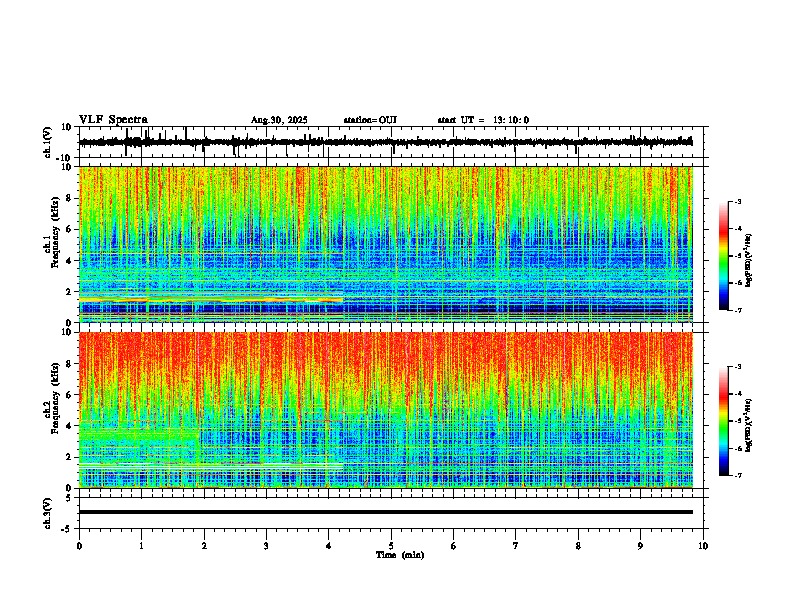792x612 pixels.
Task: Click the ch.2 color scale bar
Action: pyautogui.click(x=723, y=421)
